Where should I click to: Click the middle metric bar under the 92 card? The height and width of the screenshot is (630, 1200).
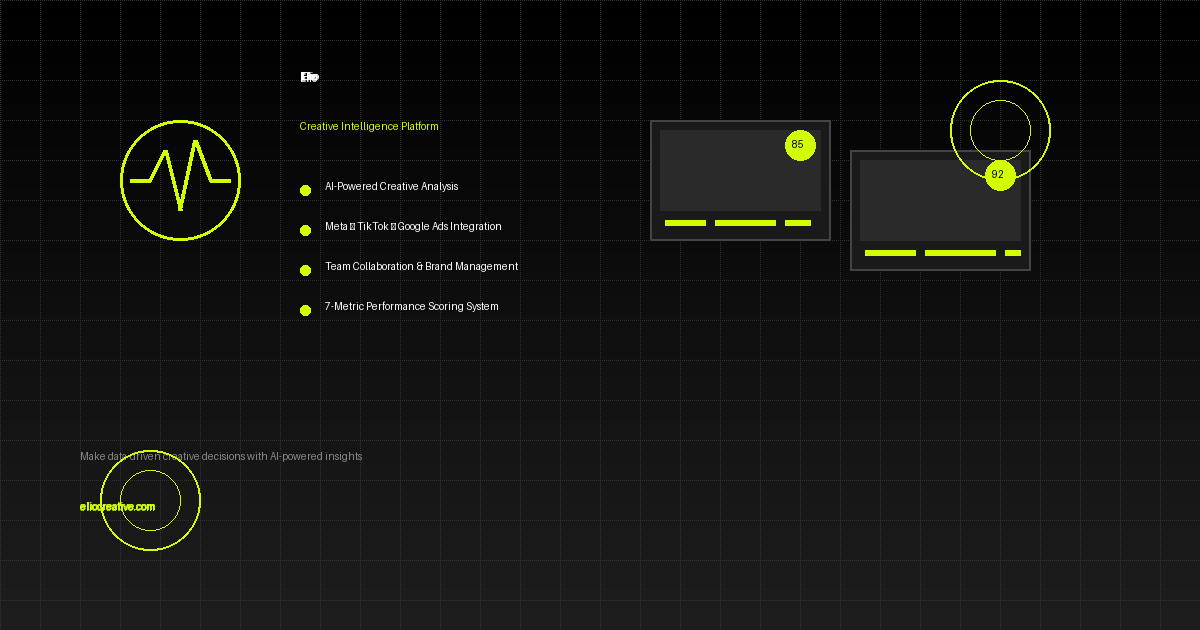pyautogui.click(x=960, y=253)
